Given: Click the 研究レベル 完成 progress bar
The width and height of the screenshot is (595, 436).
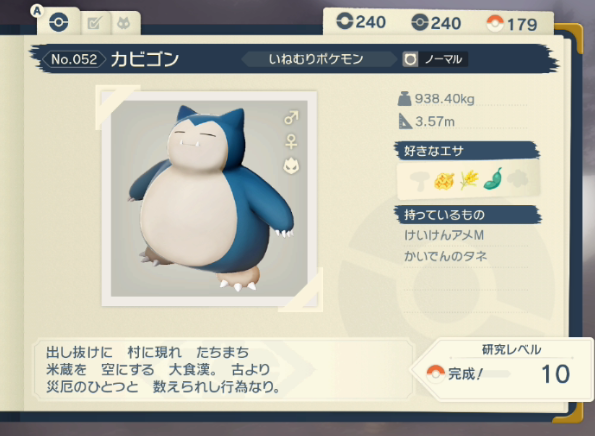Looking at the screenshot, I should click(479, 374).
